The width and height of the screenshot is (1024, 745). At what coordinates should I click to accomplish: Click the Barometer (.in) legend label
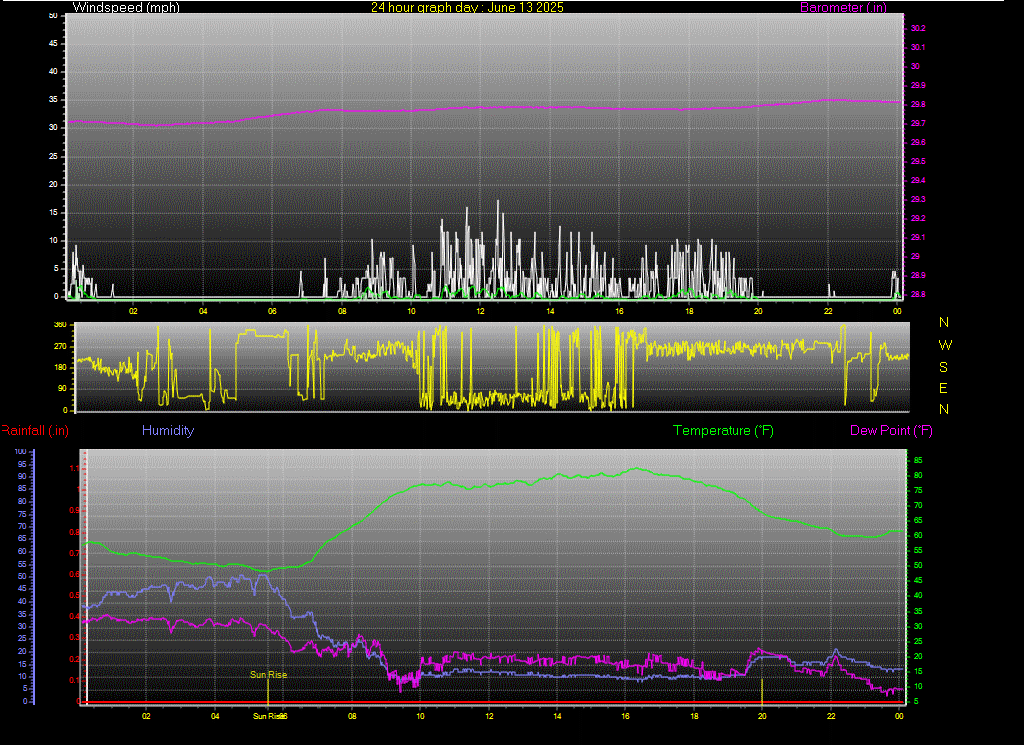843,7
